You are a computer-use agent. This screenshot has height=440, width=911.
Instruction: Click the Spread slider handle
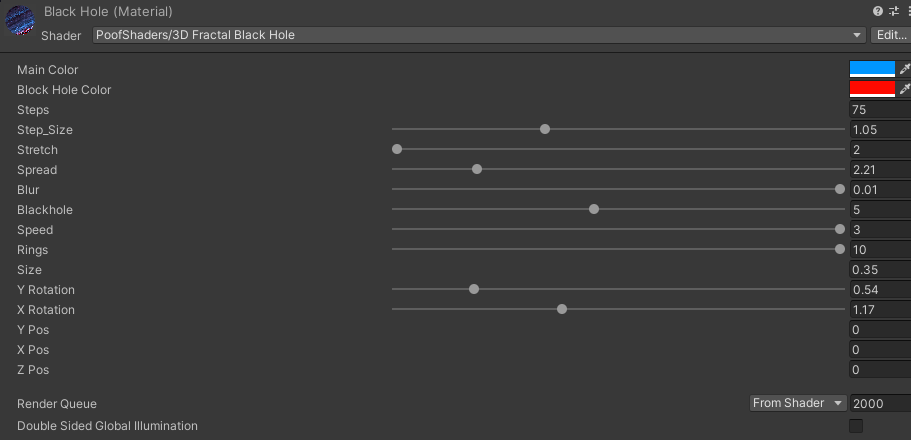click(477, 169)
